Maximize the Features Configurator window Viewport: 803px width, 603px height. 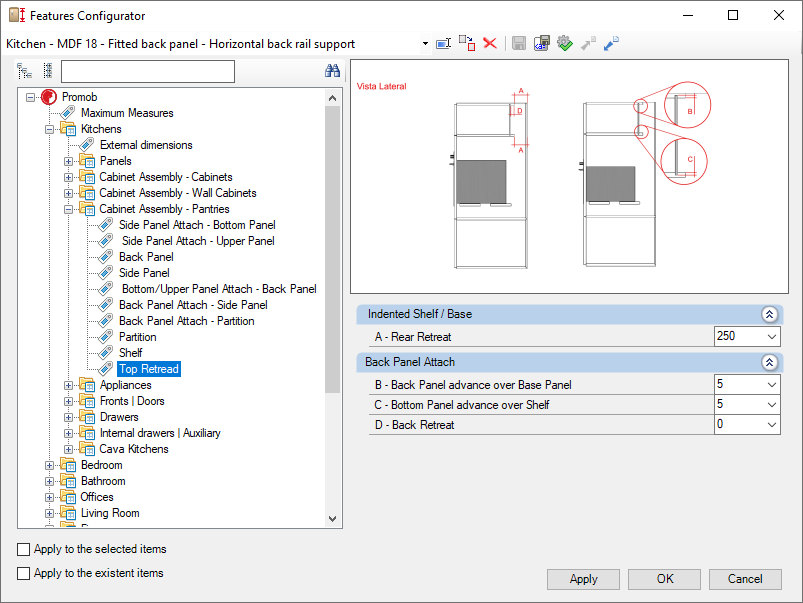[x=733, y=15]
